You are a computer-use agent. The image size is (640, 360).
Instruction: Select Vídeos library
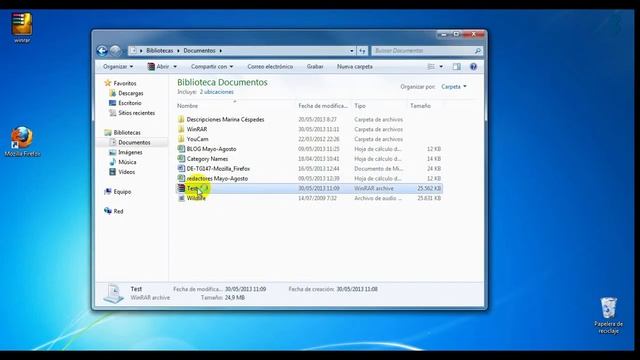point(127,172)
